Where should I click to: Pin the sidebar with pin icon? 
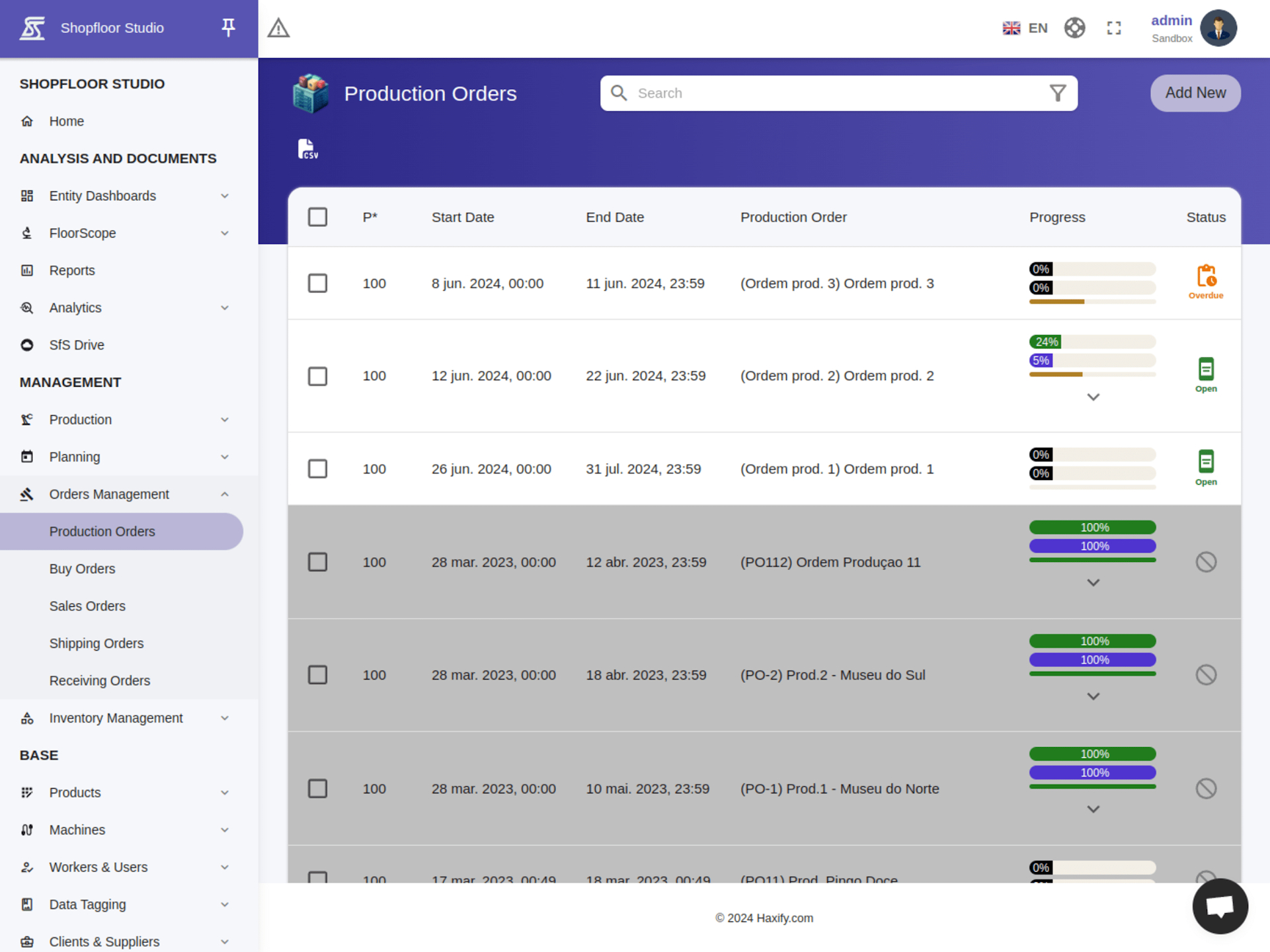tap(228, 28)
